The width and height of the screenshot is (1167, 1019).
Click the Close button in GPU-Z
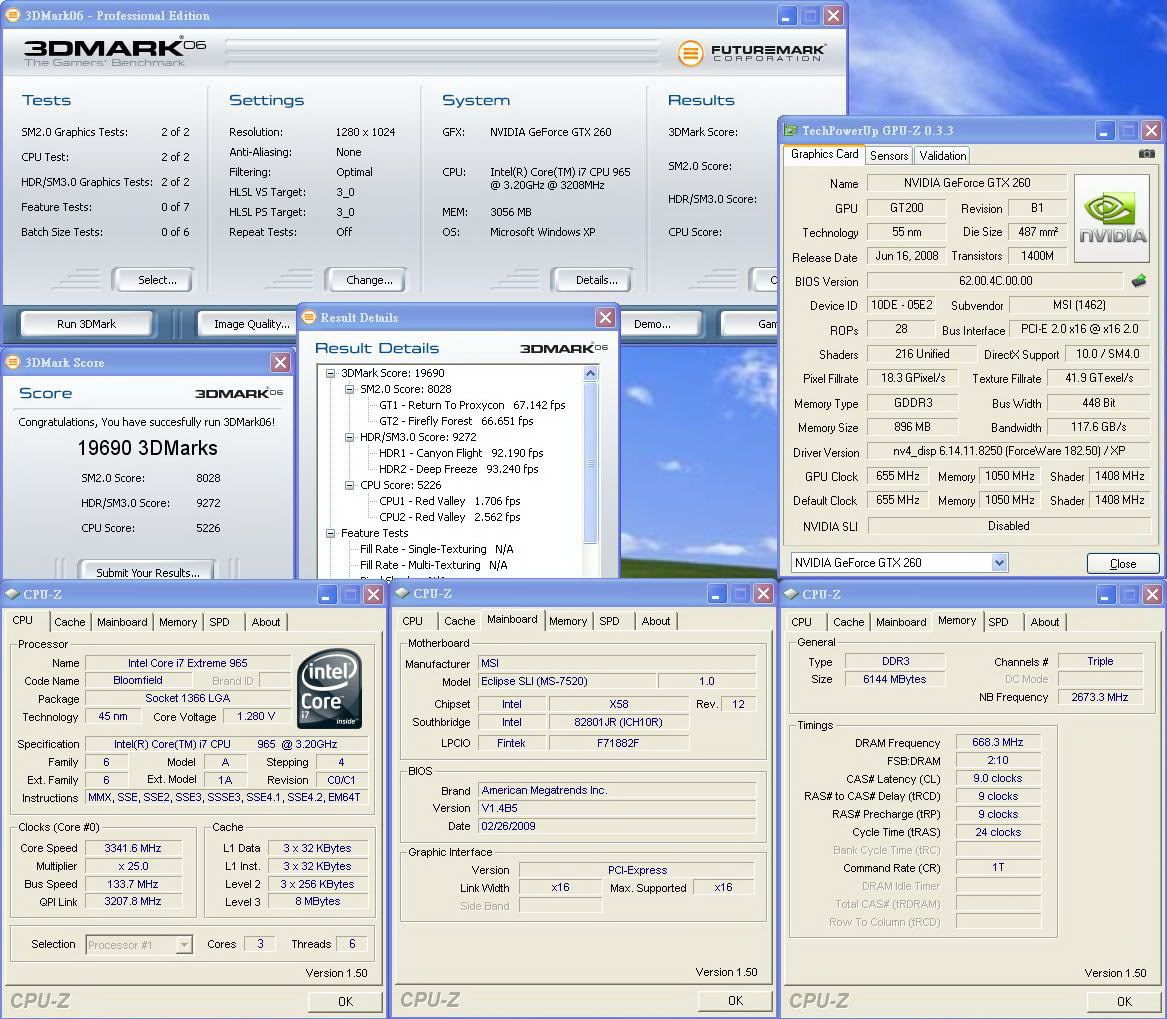click(1122, 563)
